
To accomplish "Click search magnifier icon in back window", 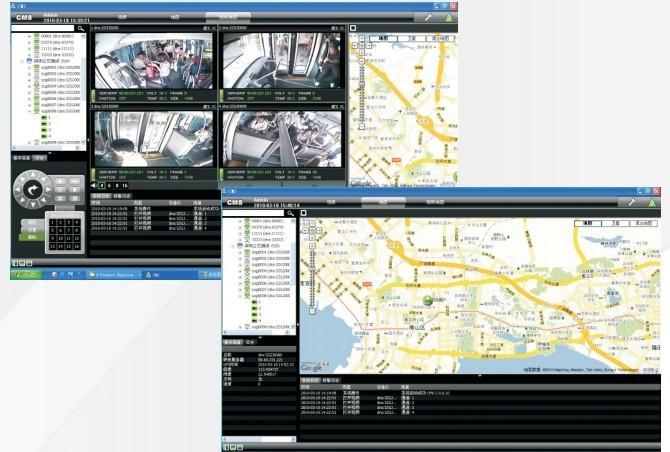I will tap(82, 29).
